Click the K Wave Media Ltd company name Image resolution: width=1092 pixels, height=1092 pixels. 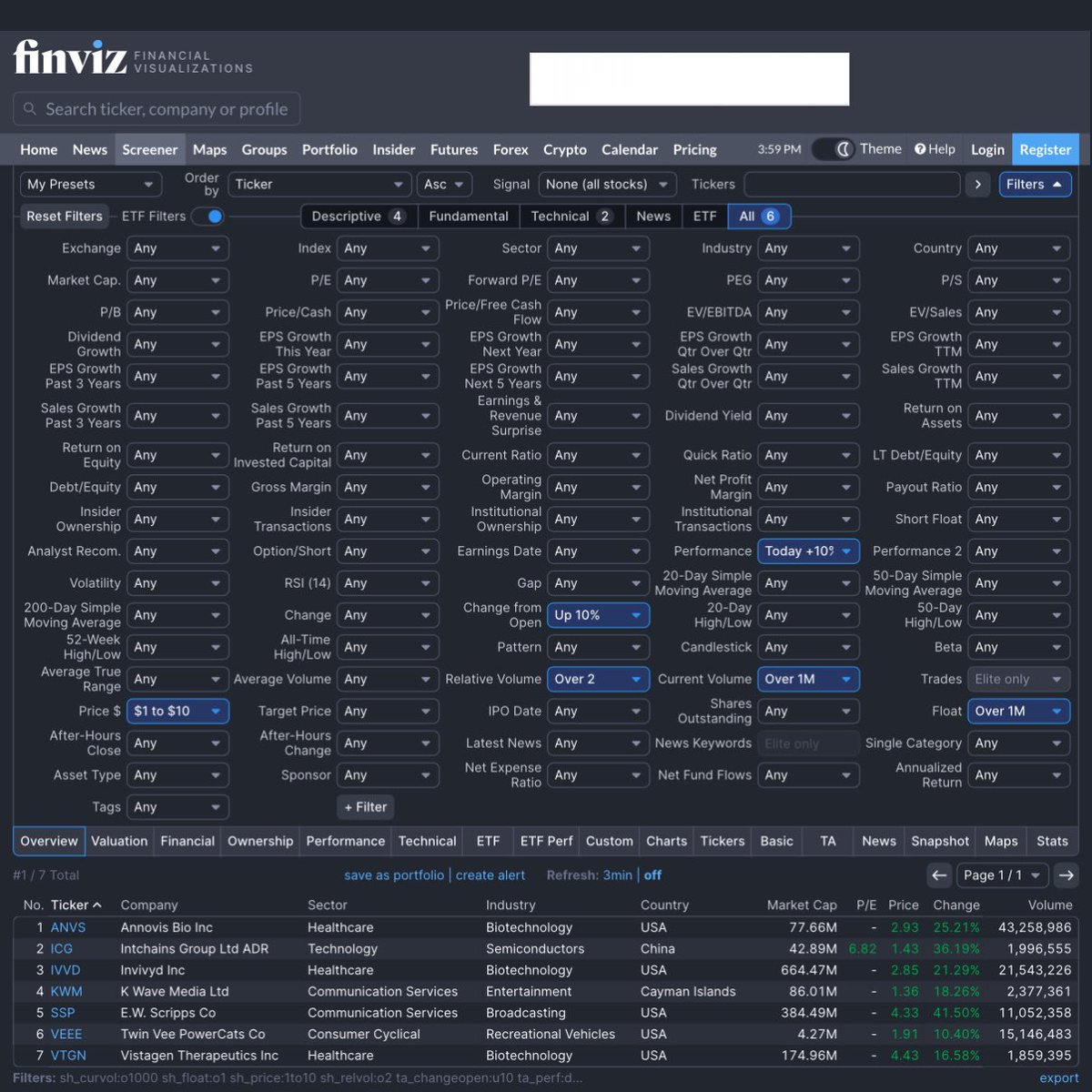(x=175, y=992)
